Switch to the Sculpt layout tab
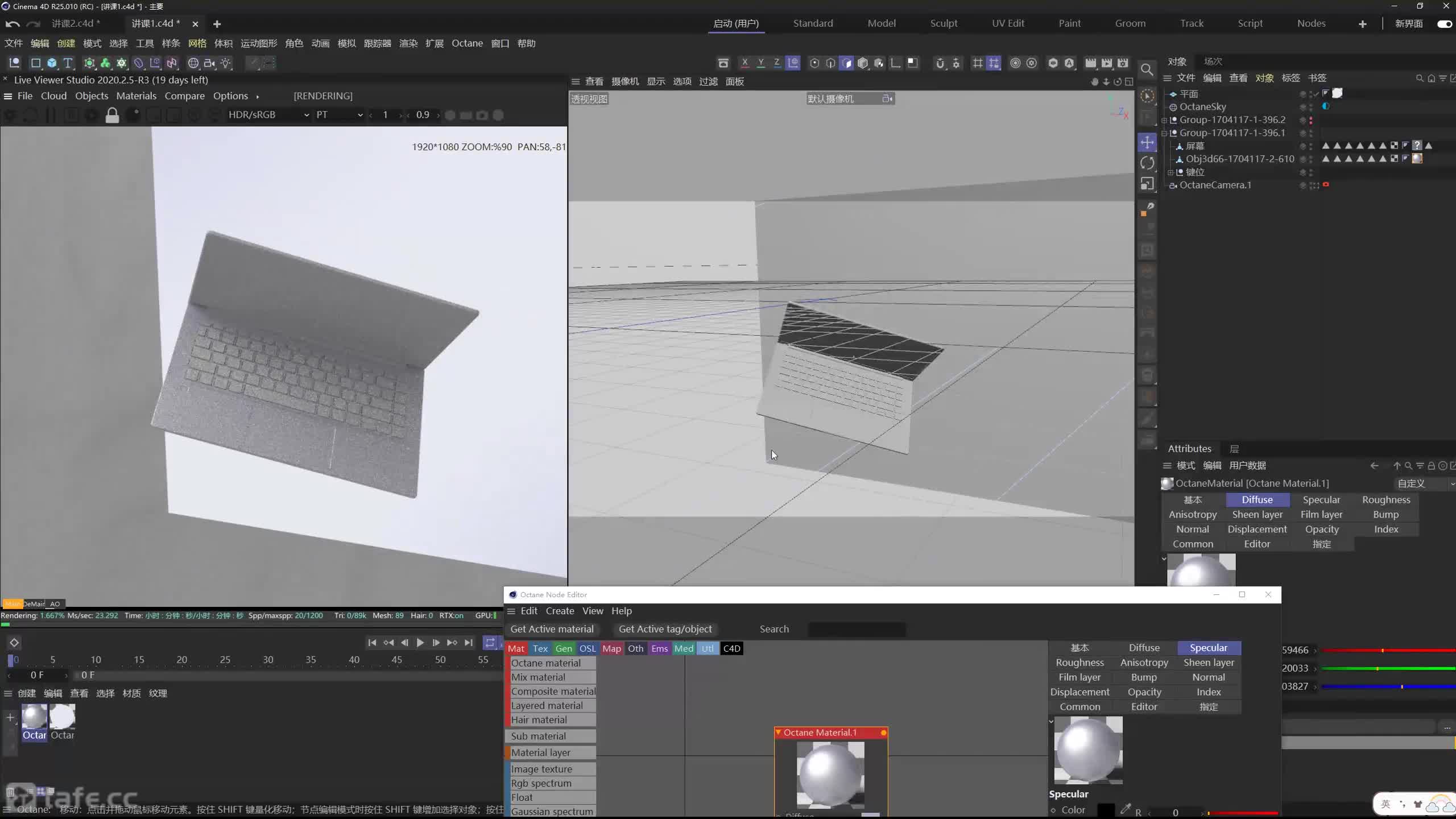 (944, 23)
